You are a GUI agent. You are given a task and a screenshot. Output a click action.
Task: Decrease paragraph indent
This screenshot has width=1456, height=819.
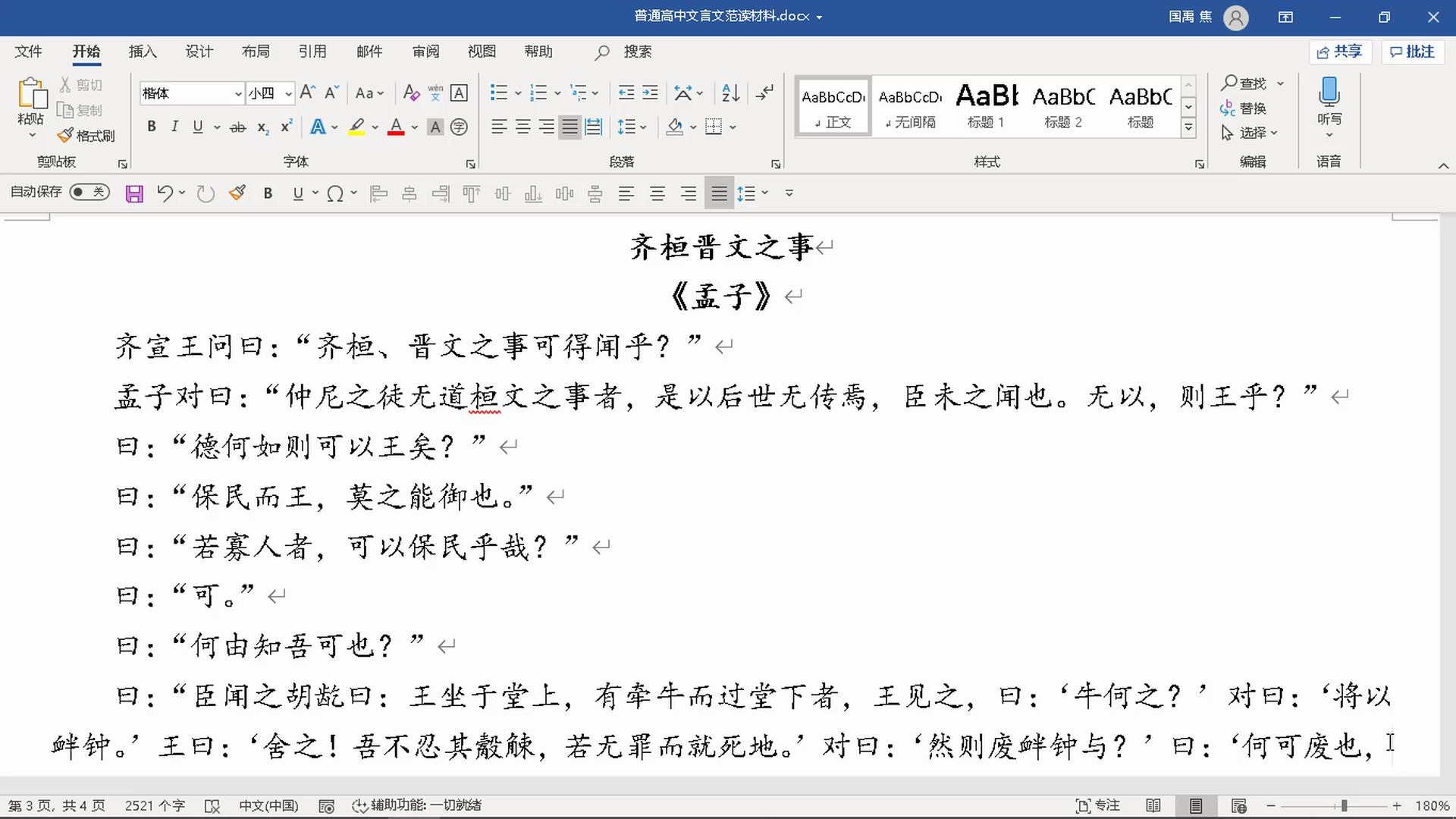point(626,93)
